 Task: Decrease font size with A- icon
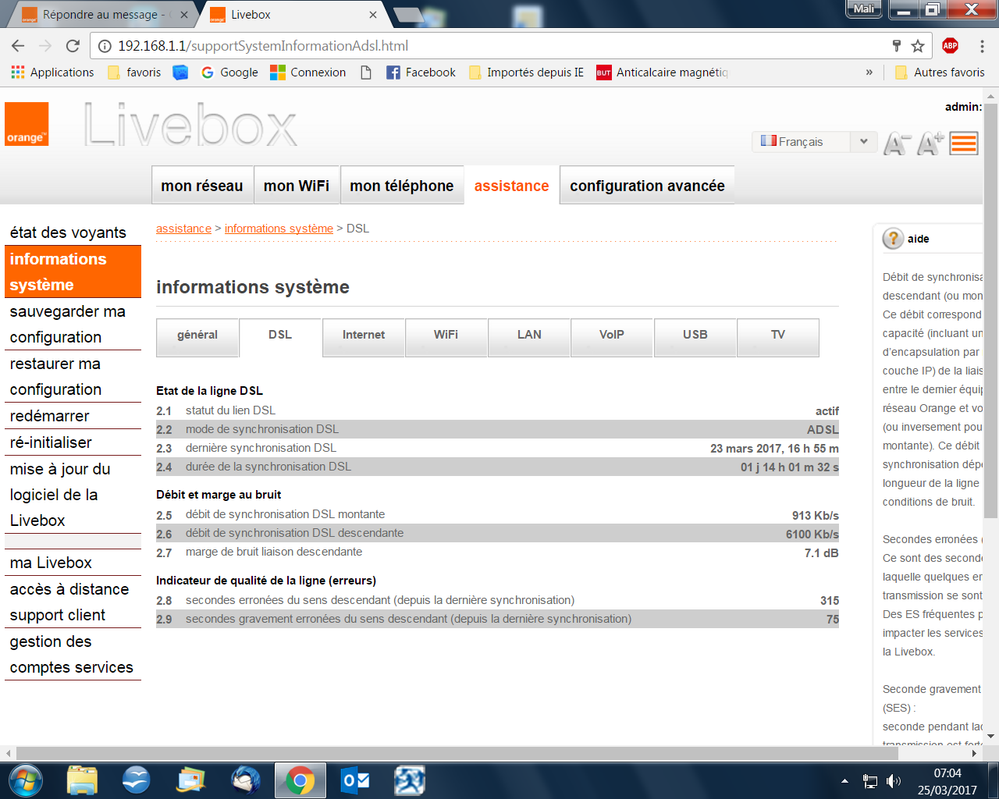pos(896,143)
